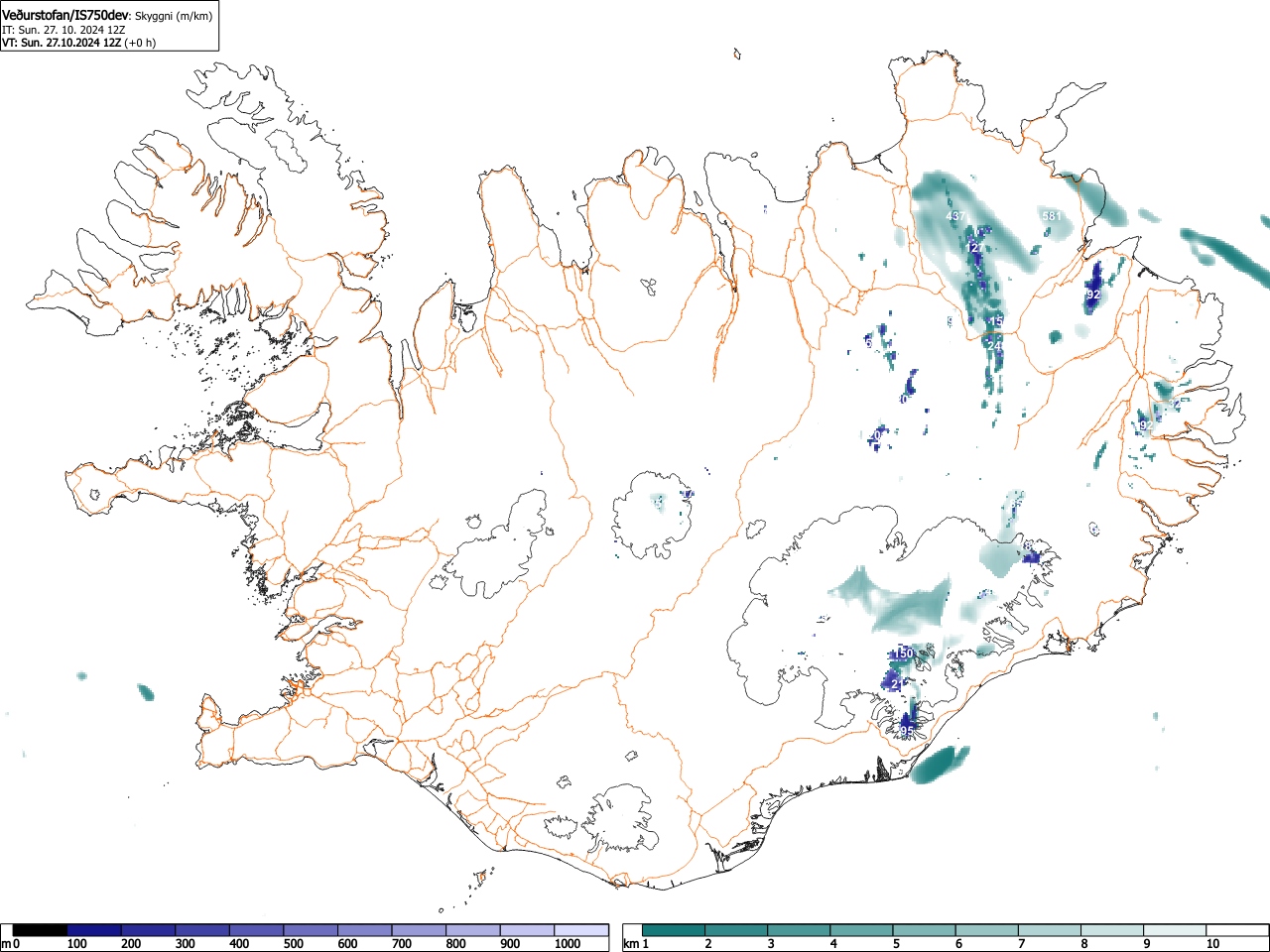Click the 'VT: Sun. 27.10.2024 12Z' line
The height and width of the screenshot is (952, 1270).
point(61,43)
